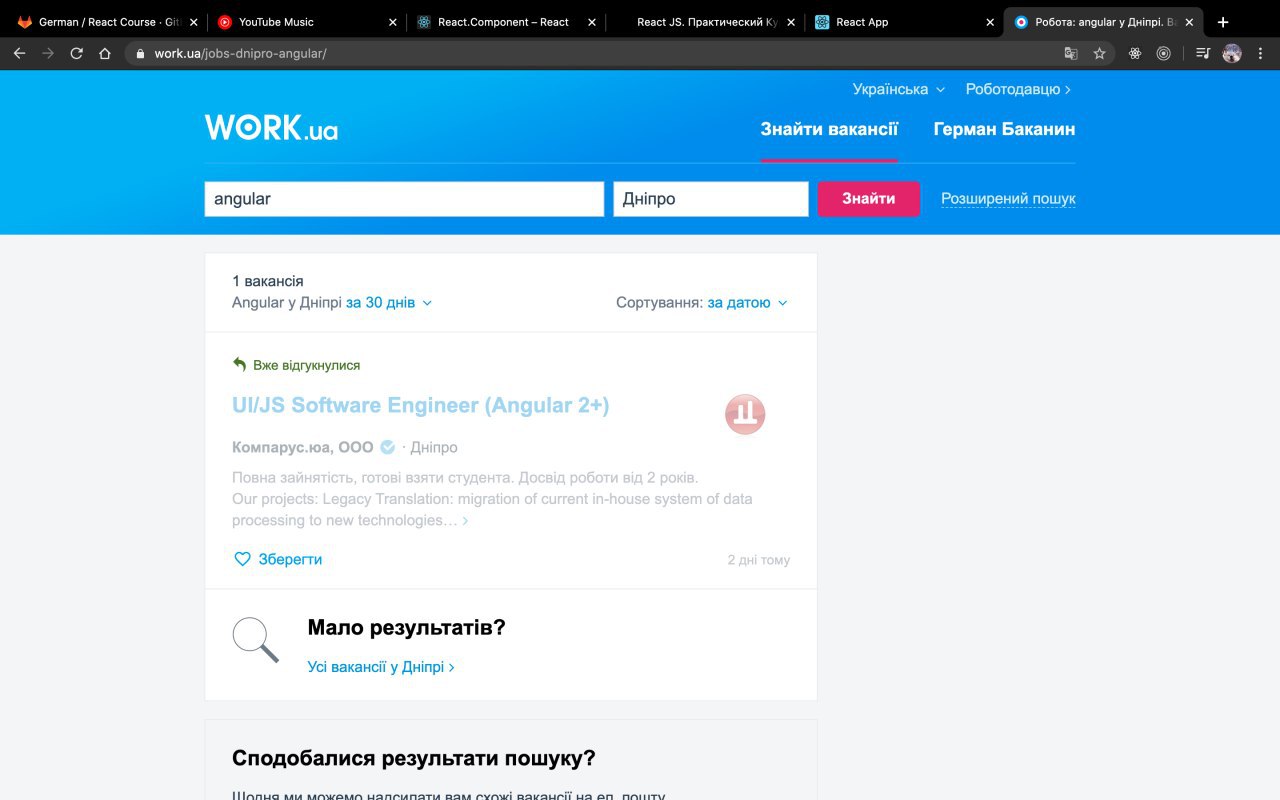Go back to the previous page
Viewport: 1280px width, 800px height.
(x=19, y=53)
